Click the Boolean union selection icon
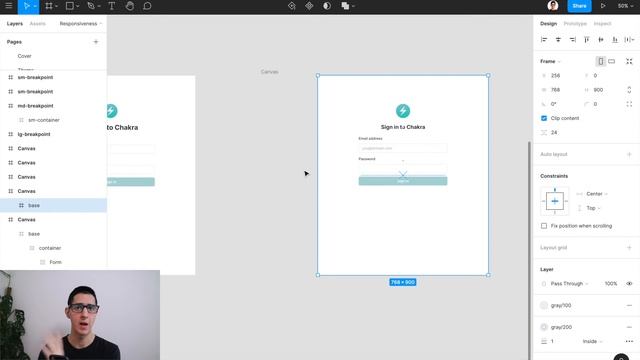Viewport: 640px width, 360px height. click(345, 6)
